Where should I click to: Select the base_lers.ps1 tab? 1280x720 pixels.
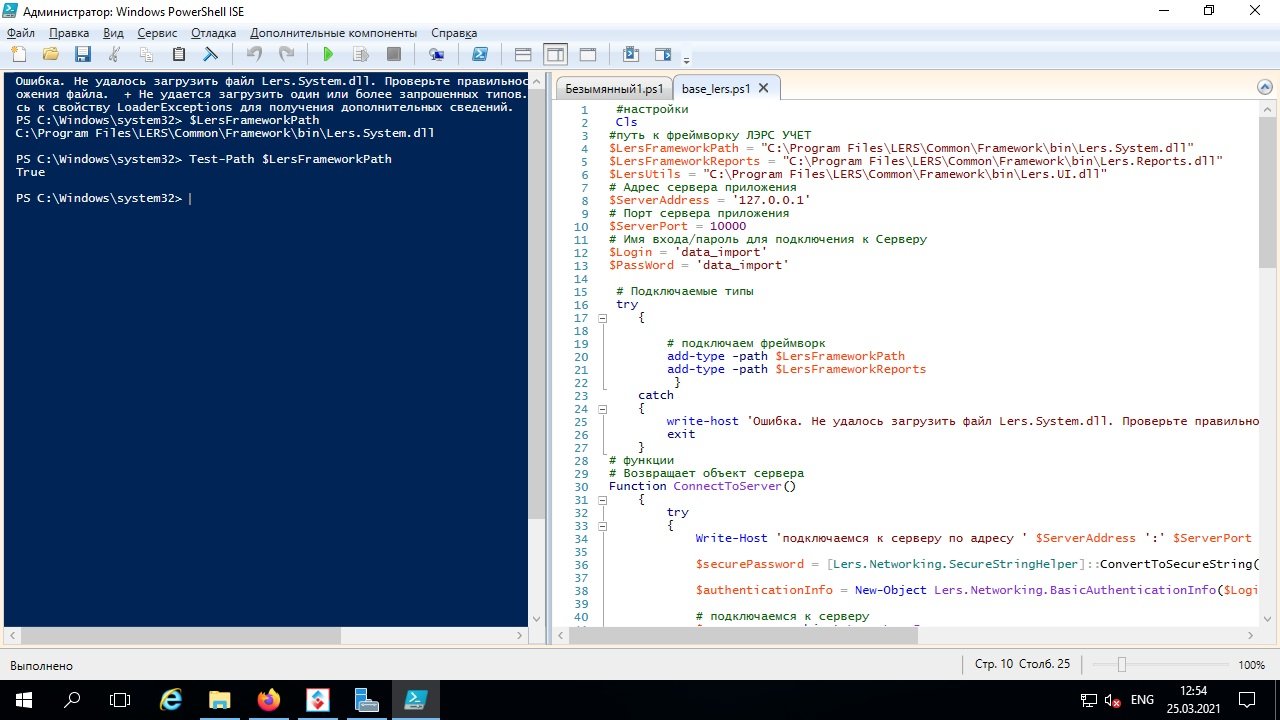pos(715,88)
